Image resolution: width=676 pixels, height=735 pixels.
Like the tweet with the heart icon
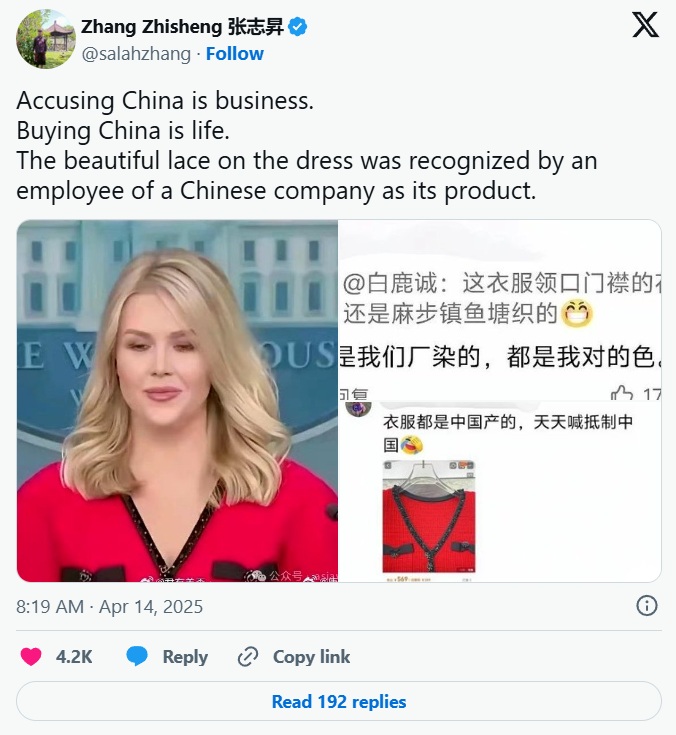point(31,657)
